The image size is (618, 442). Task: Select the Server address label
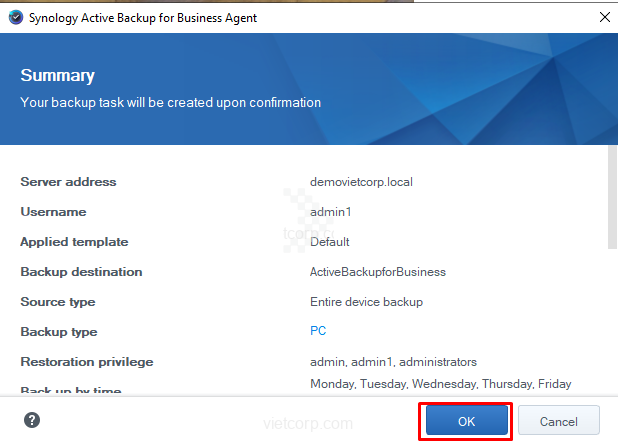click(68, 182)
